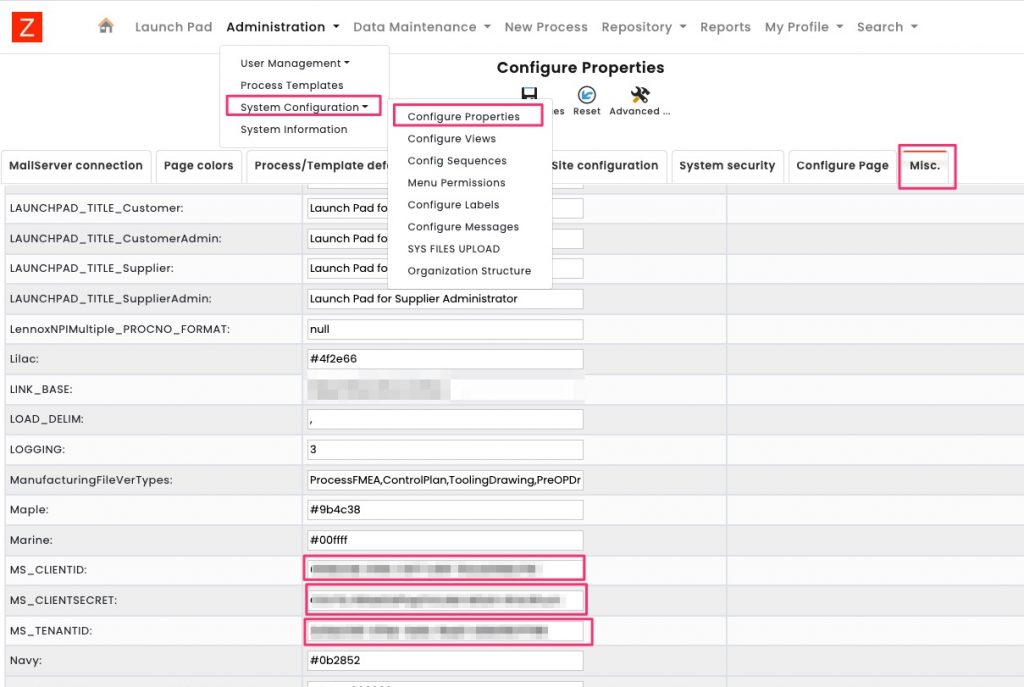Click the MS_CLIENTID input field
The height and width of the screenshot is (687, 1024).
pyautogui.click(x=445, y=569)
